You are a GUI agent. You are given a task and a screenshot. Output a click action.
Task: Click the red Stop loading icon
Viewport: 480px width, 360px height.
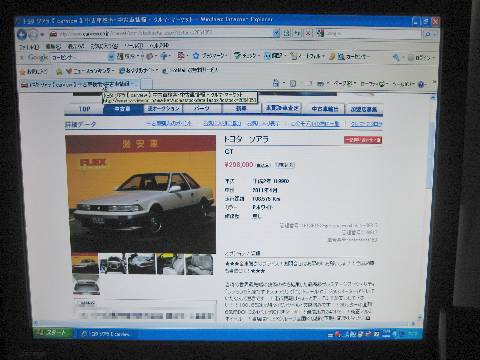[x=309, y=33]
